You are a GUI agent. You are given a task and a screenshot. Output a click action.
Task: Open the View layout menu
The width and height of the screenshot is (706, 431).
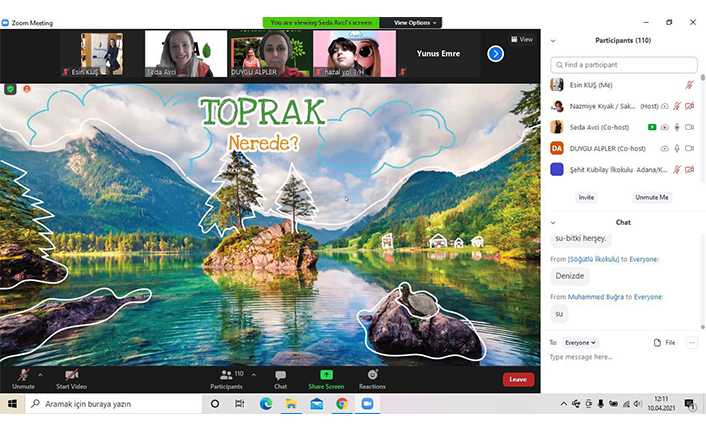522,39
